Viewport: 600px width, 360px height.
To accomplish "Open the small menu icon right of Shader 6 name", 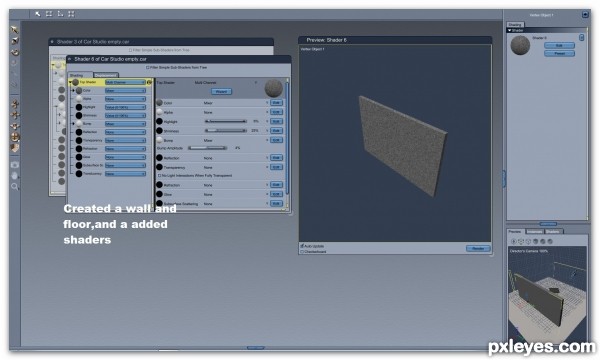I will (x=582, y=37).
